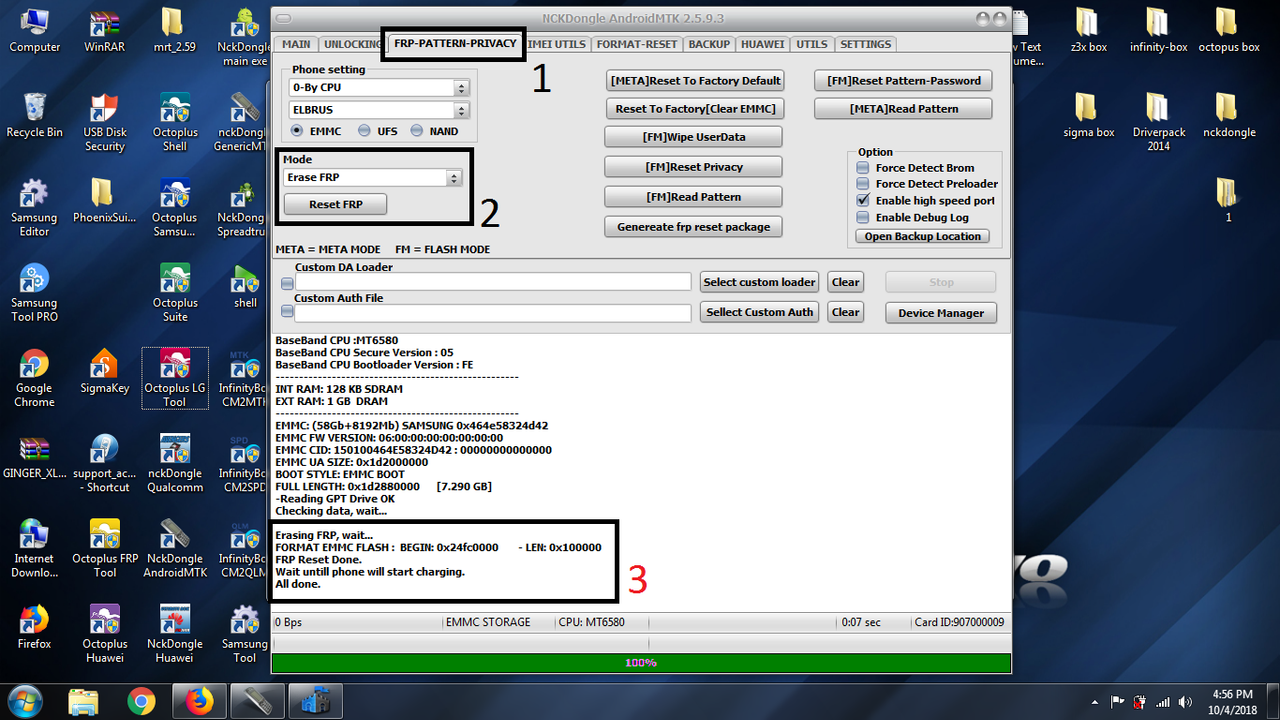Open the infinity-box folder
Viewport: 1280px width, 720px height.
tap(1158, 32)
